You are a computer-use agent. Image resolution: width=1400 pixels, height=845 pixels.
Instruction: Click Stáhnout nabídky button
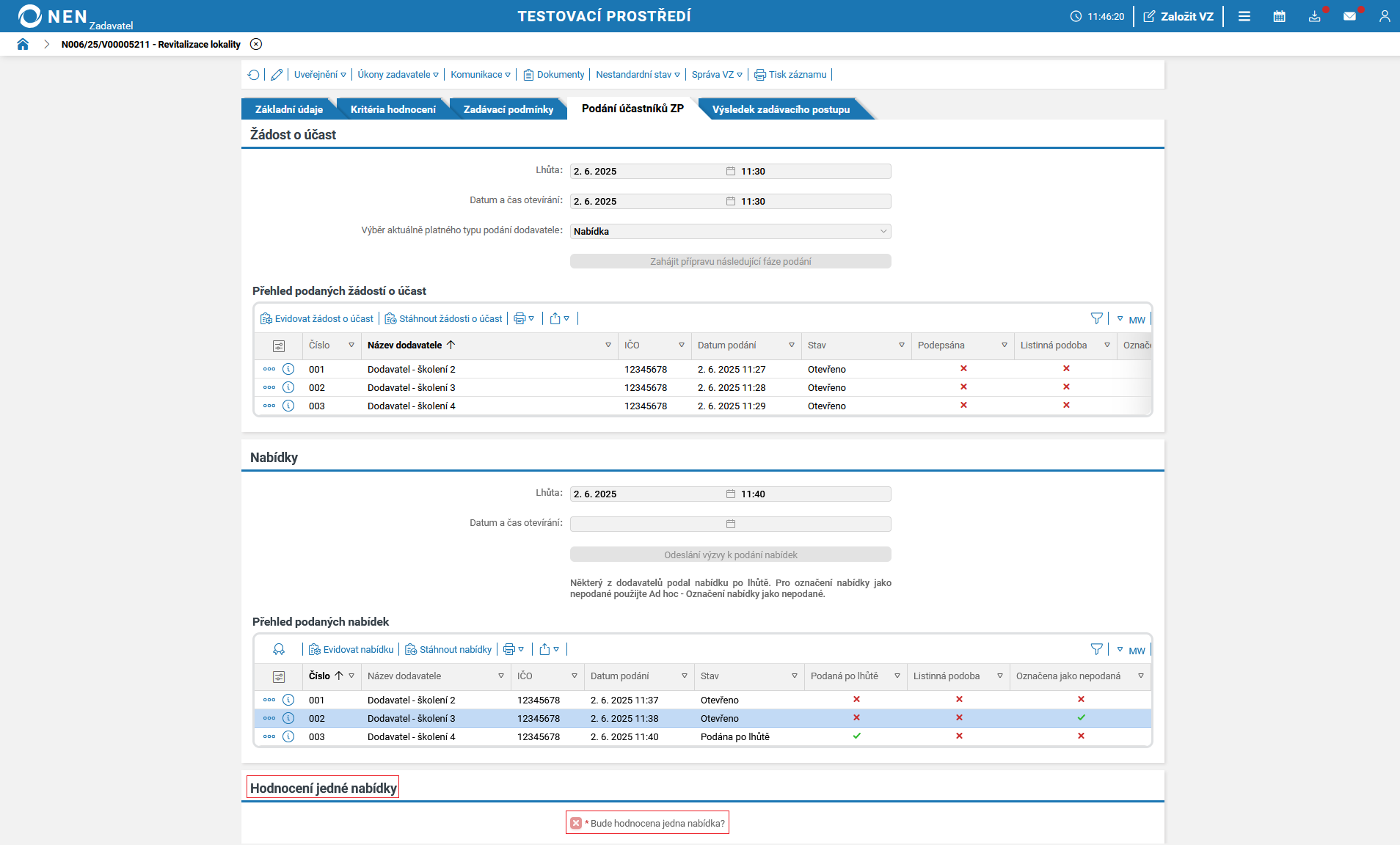tap(449, 650)
